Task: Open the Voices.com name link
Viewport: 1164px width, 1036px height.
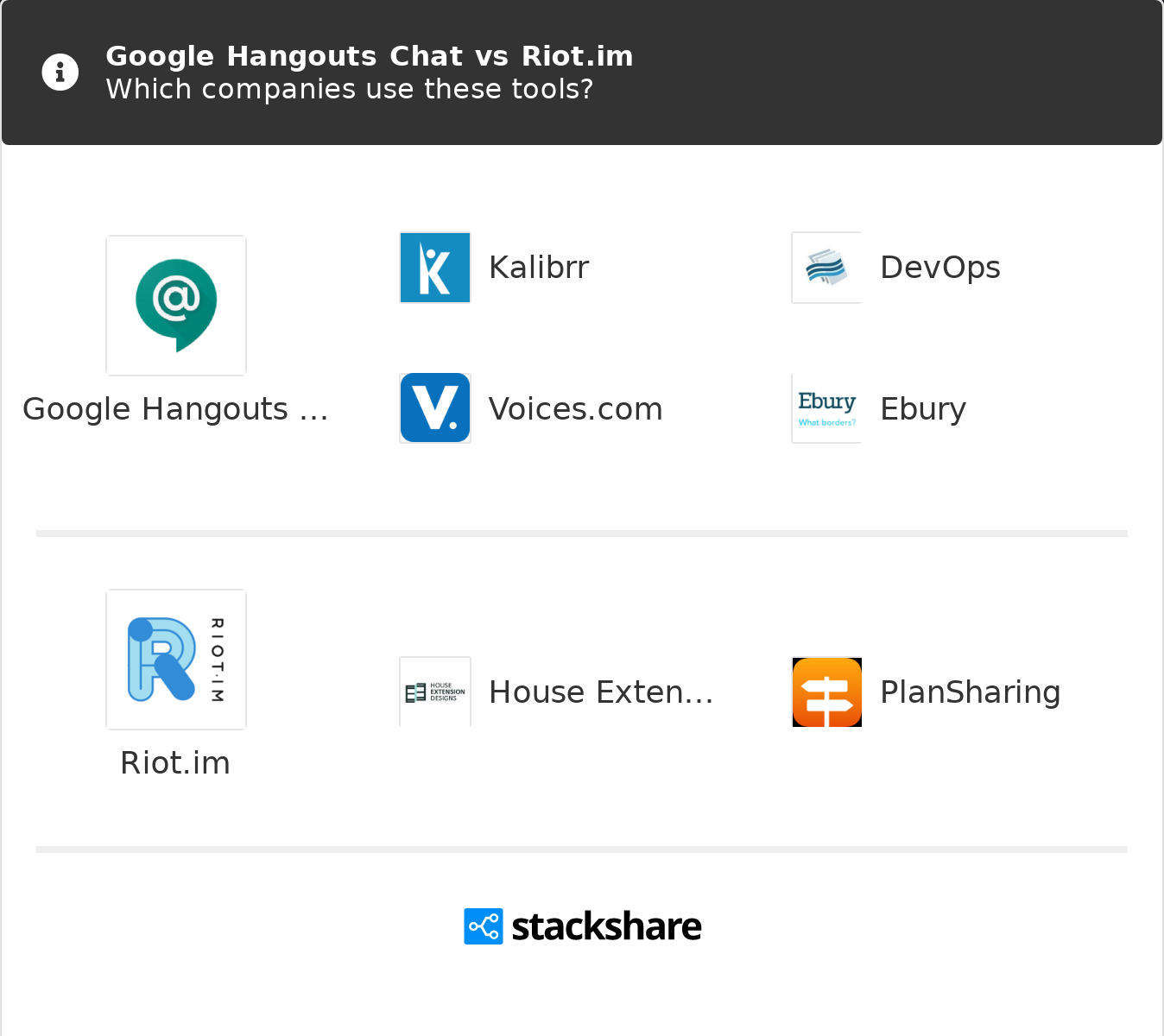Action: point(576,409)
